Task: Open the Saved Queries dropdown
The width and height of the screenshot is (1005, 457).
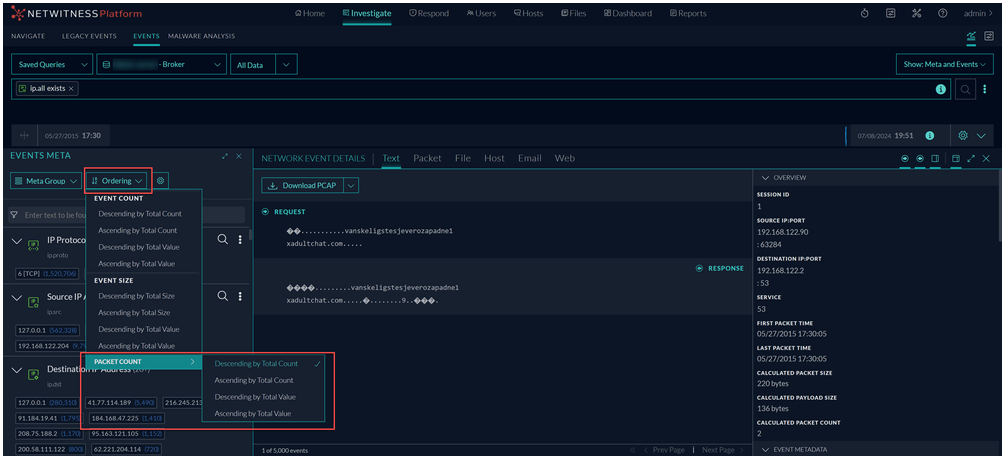Action: 52,65
